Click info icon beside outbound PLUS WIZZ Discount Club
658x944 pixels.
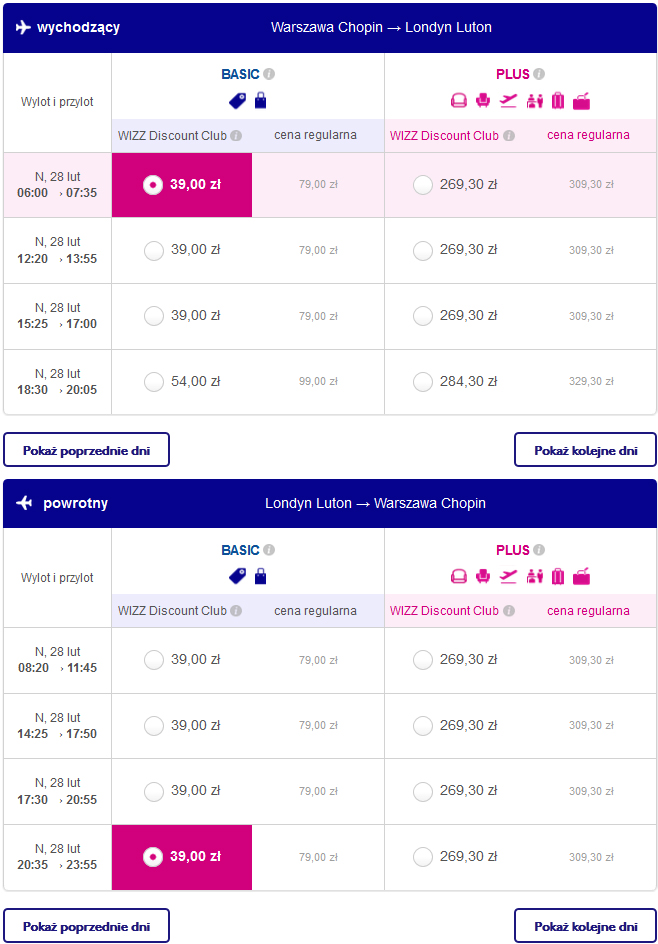(508, 136)
